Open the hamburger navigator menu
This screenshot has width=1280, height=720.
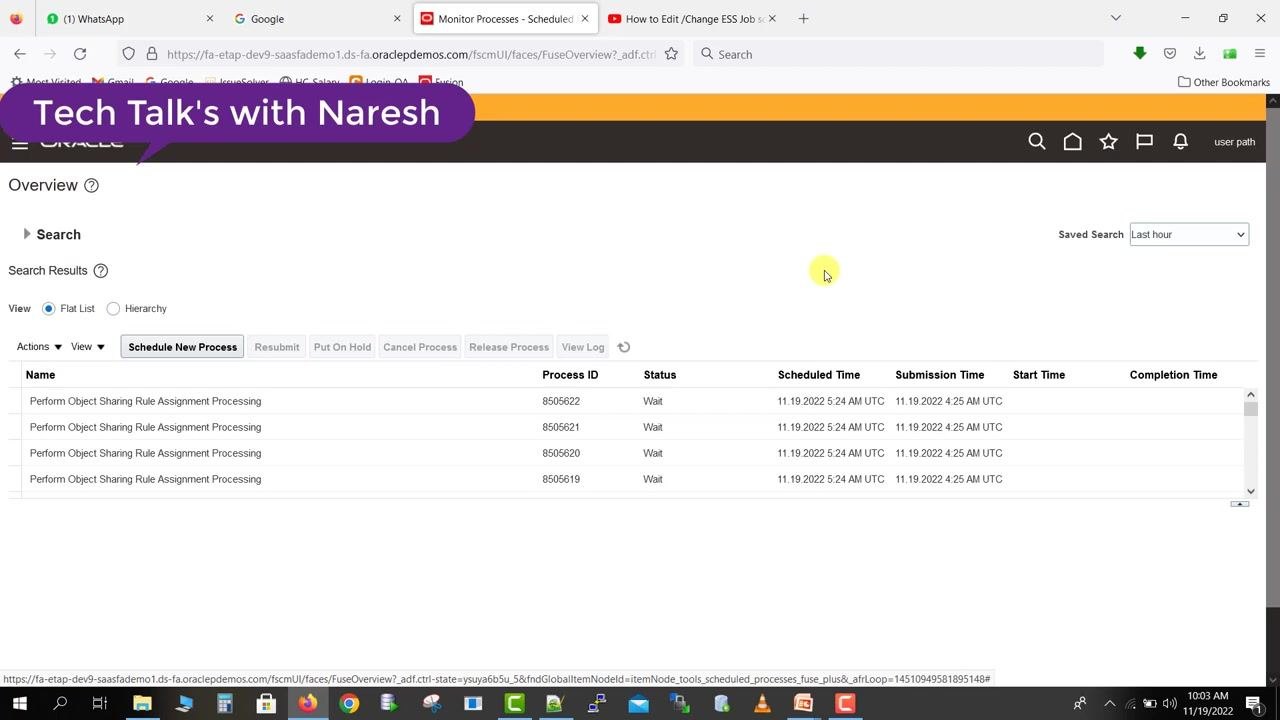click(19, 144)
